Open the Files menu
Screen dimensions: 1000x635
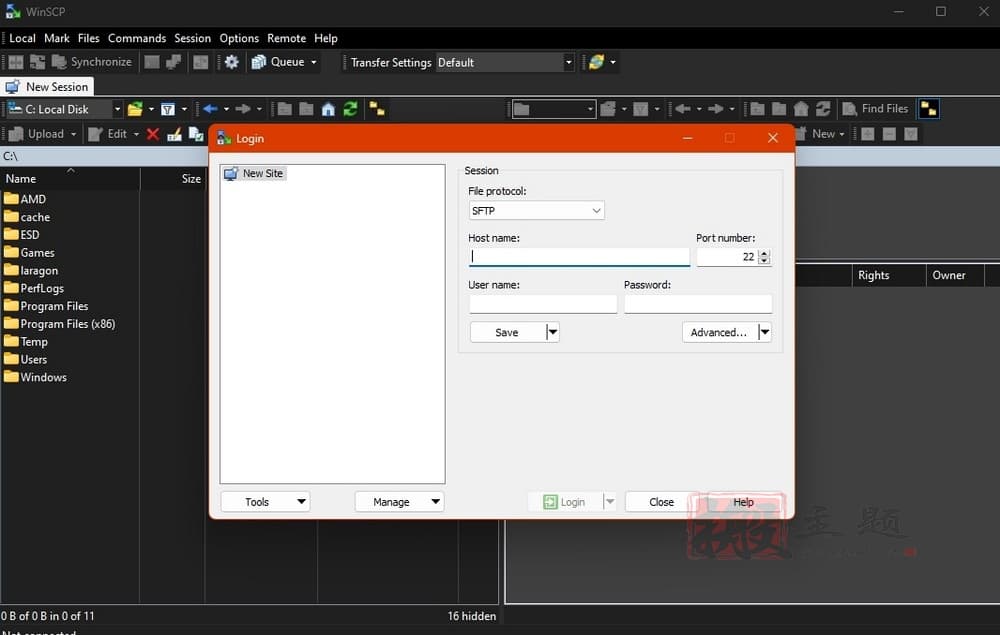(89, 38)
